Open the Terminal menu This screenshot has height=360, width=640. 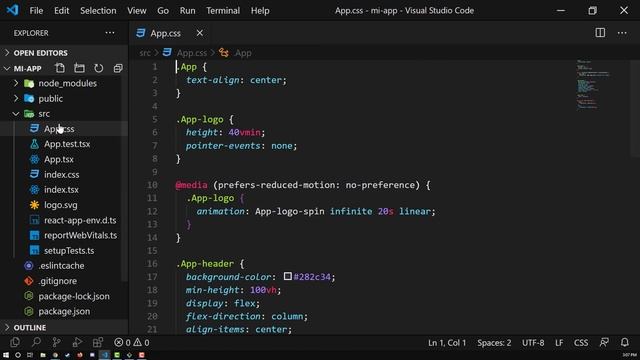[223, 11]
